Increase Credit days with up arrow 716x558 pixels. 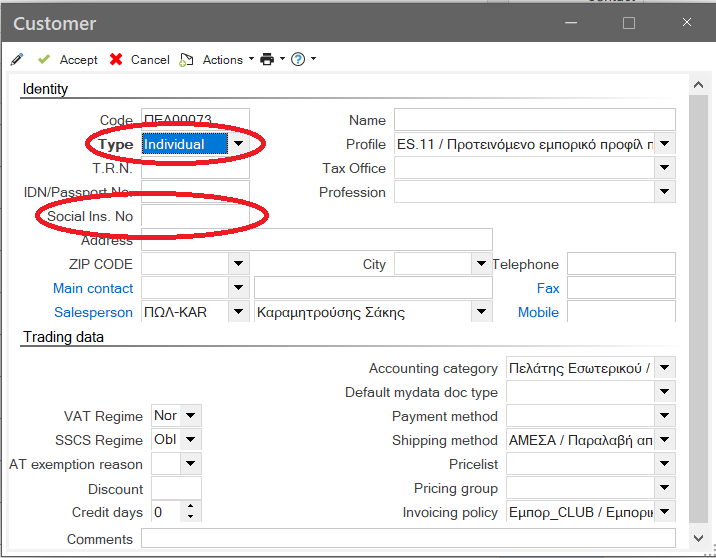click(x=191, y=506)
